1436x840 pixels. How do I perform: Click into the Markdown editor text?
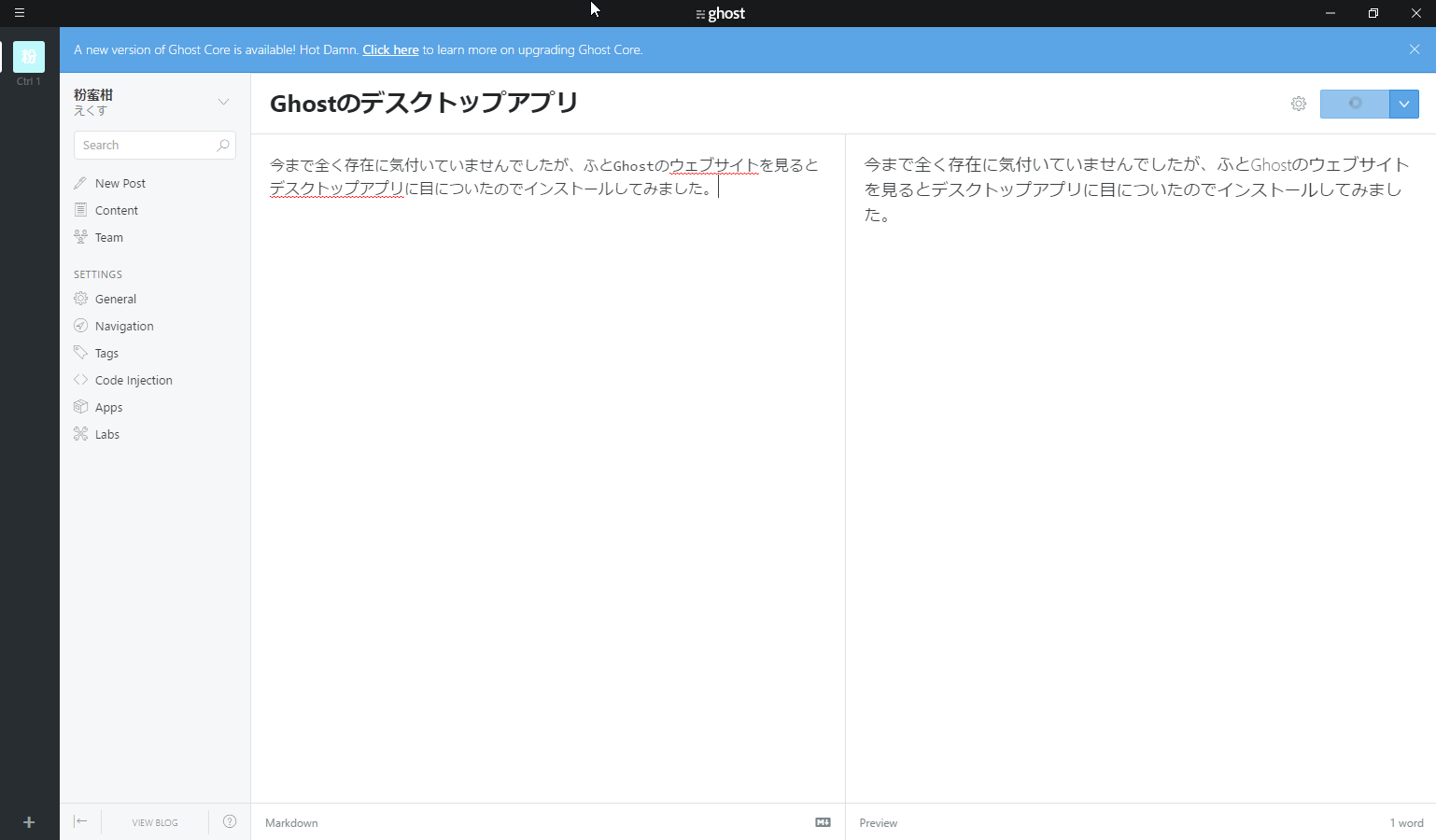pos(544,176)
